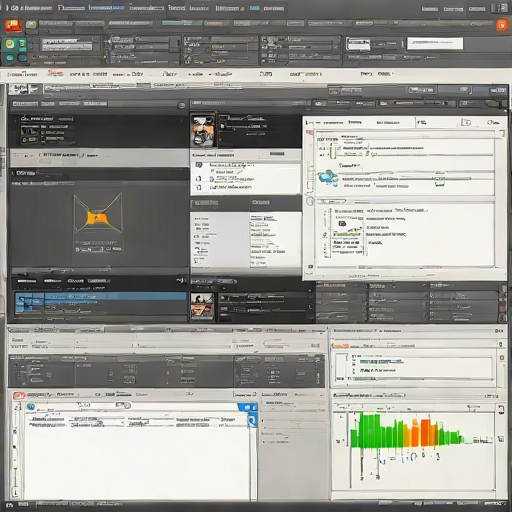Click the yellow icon on the teal tile
This screenshot has height=512, width=512.
pos(10,44)
